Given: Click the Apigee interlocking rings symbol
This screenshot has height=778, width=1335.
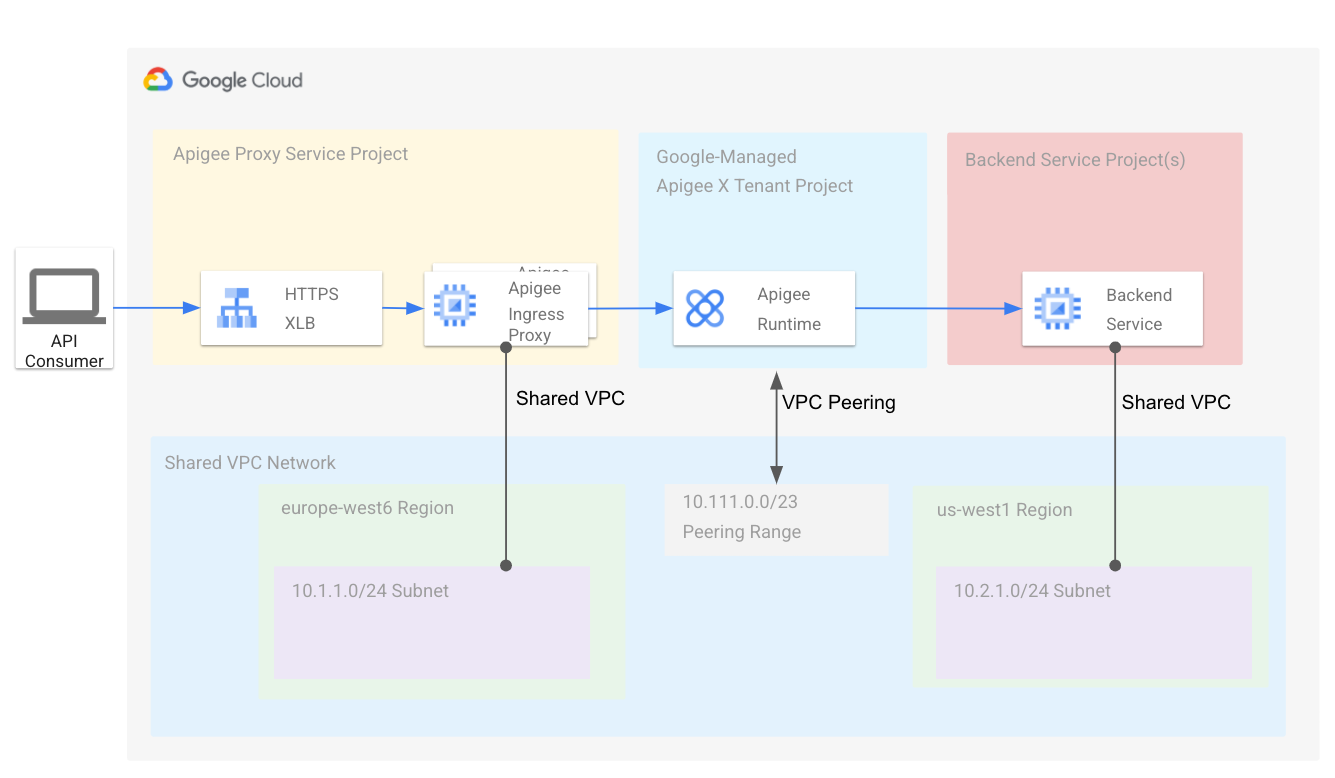Looking at the screenshot, I should click(705, 308).
